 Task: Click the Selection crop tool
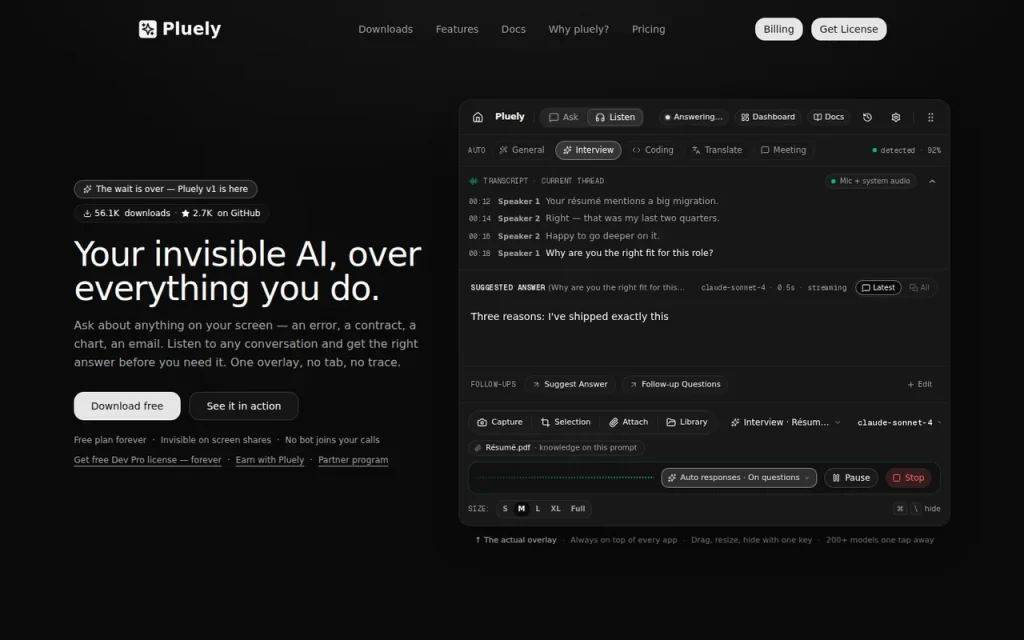pos(566,422)
